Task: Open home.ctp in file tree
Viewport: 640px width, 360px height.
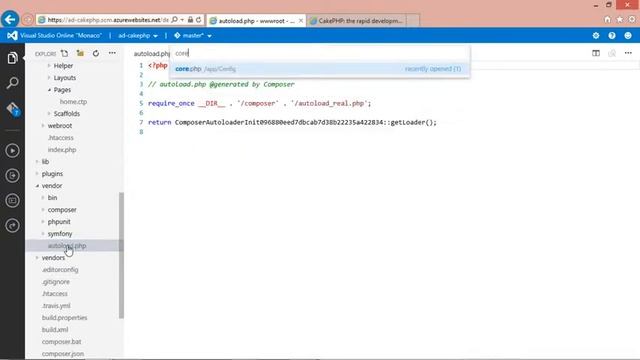Action: point(73,102)
